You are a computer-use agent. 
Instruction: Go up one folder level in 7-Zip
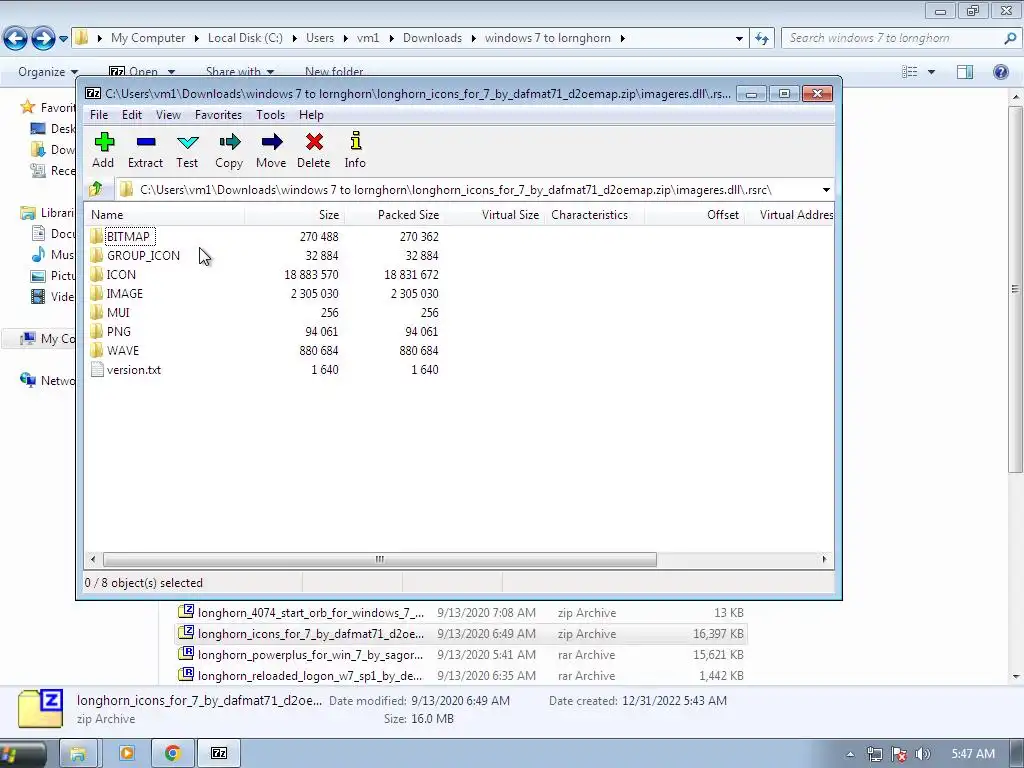[96, 189]
